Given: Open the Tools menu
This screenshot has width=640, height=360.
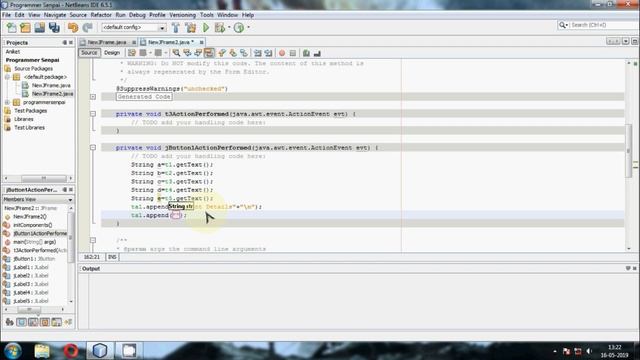Looking at the screenshot, I should tap(207, 15).
